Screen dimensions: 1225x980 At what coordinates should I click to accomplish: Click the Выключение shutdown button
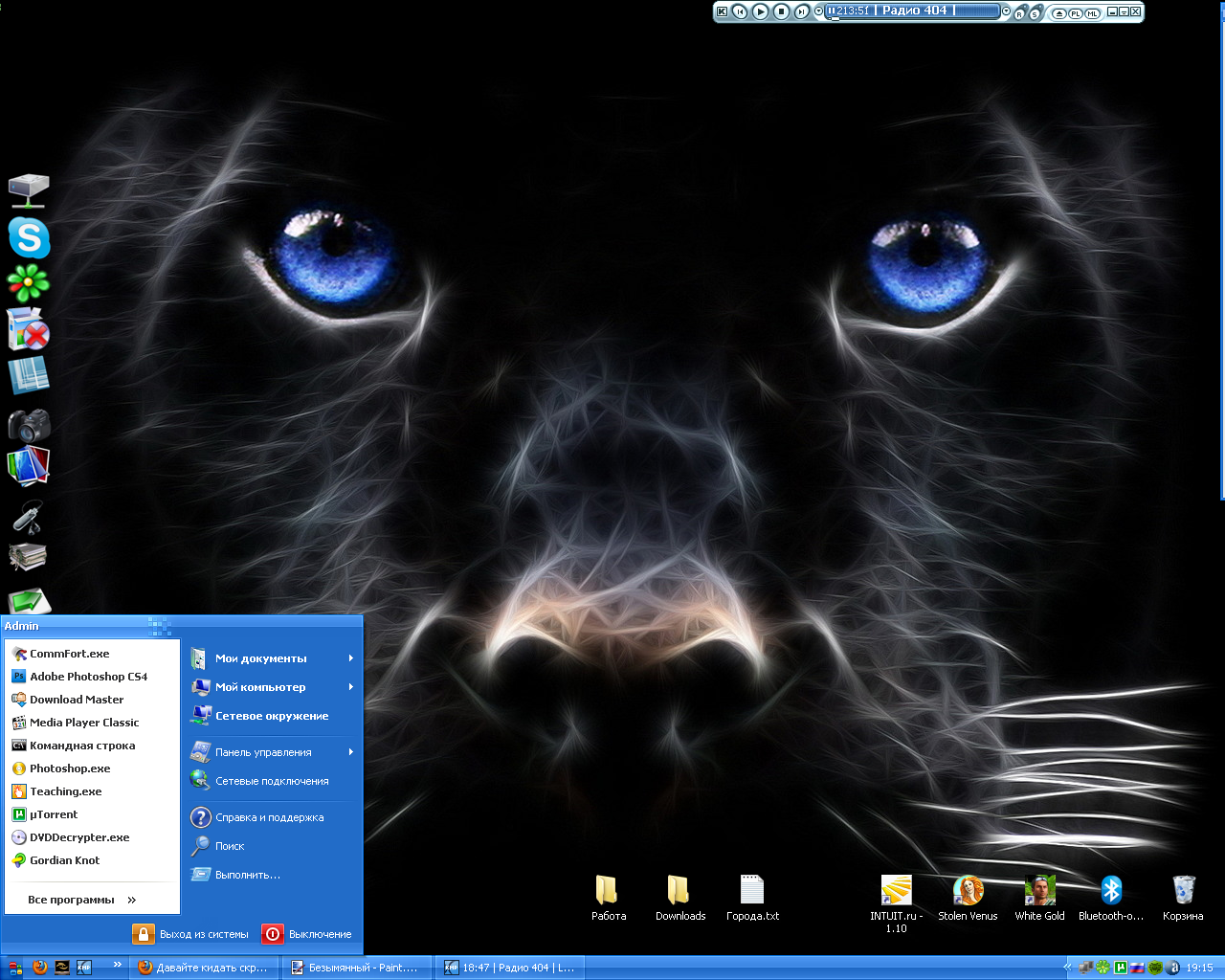pos(308,934)
